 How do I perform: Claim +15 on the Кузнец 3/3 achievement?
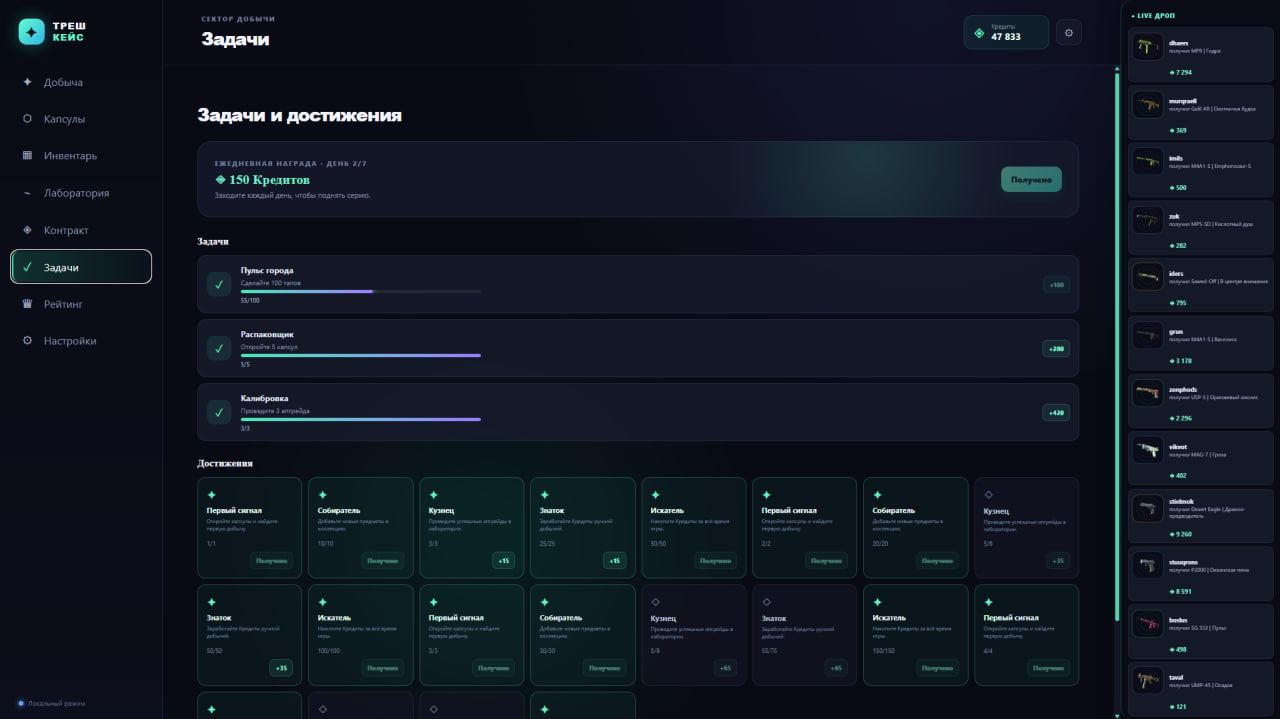coord(504,561)
